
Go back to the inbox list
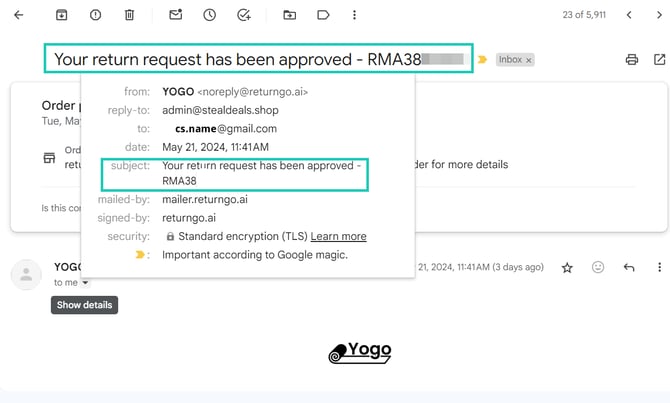tap(19, 15)
